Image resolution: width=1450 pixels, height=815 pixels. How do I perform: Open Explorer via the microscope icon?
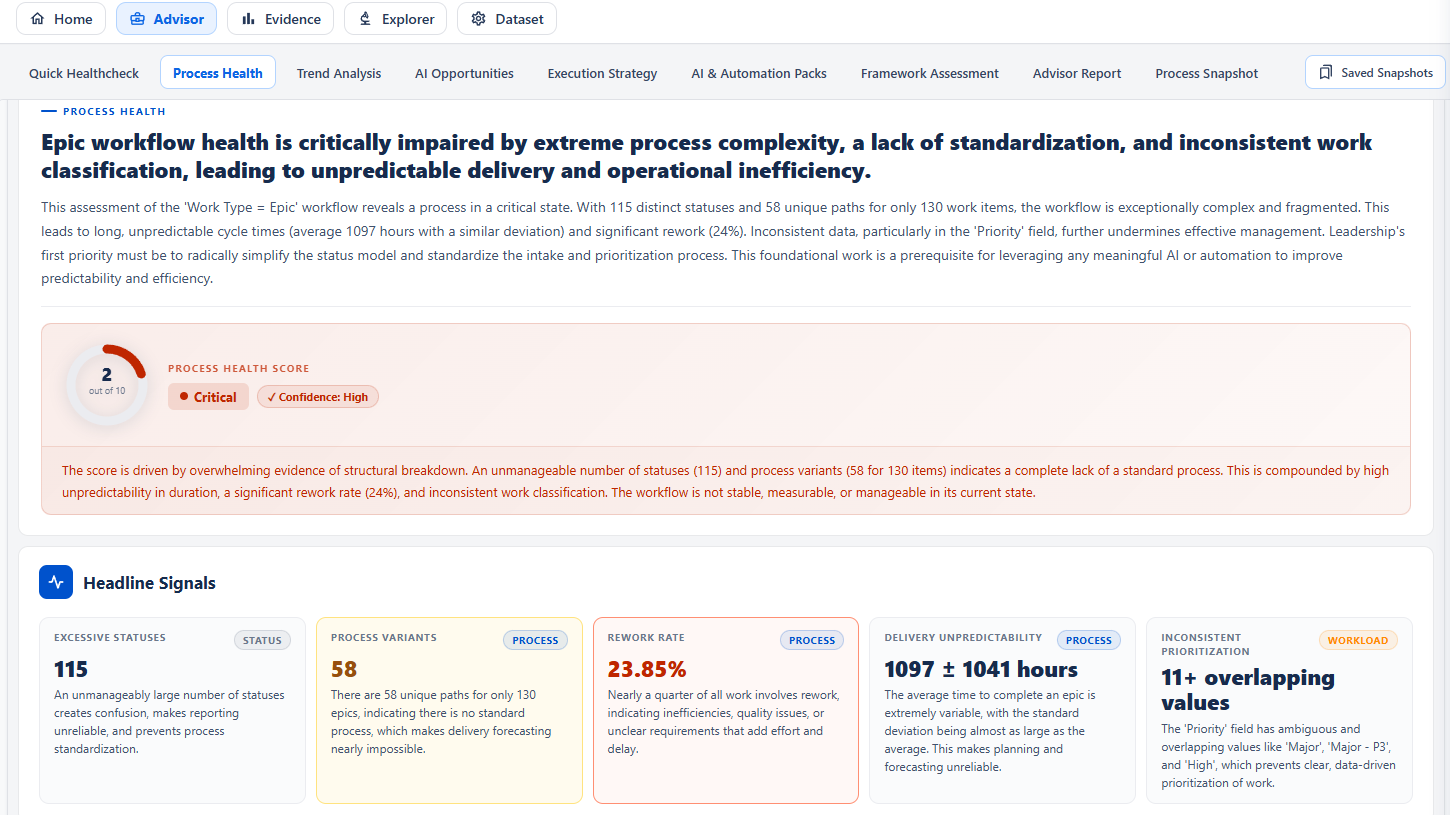point(368,18)
